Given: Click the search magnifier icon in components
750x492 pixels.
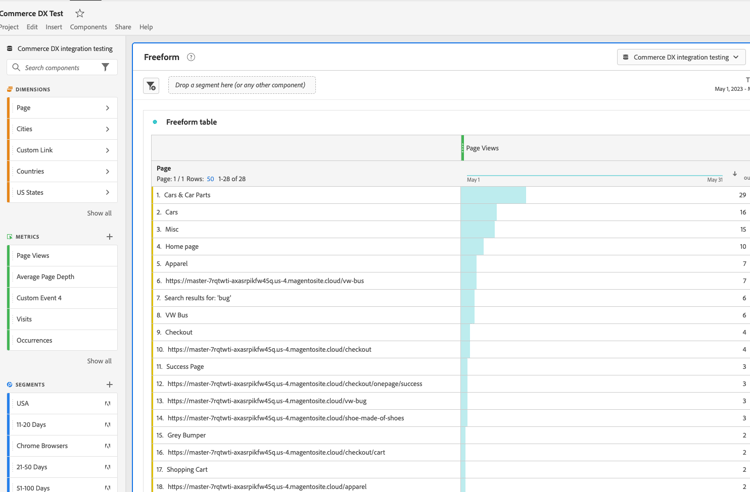Looking at the screenshot, I should (16, 67).
